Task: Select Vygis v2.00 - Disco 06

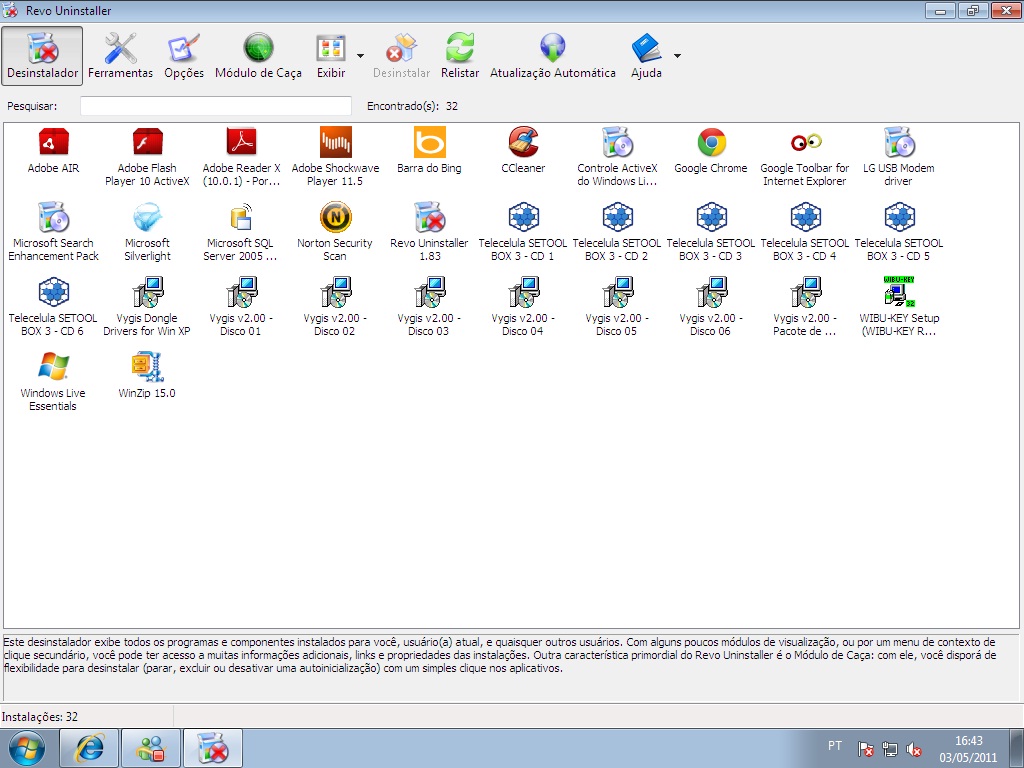Action: [711, 308]
